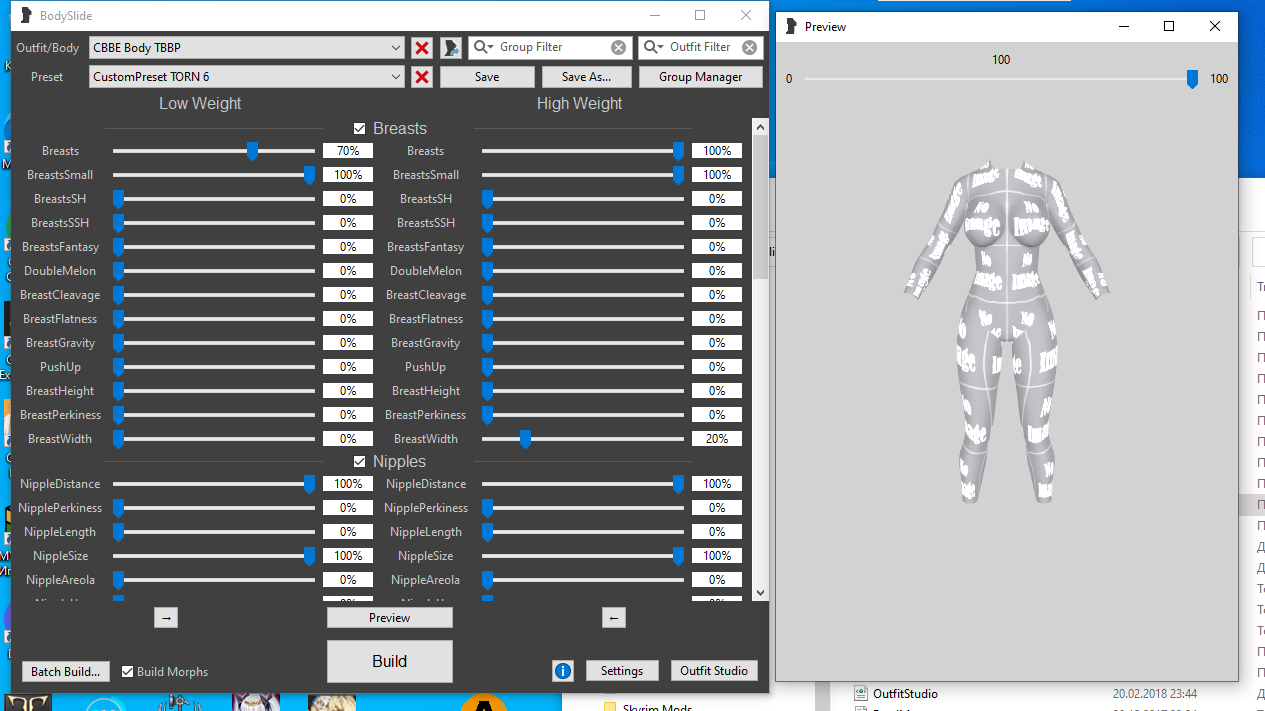Click the Group Filter magnifier search icon
The image size is (1265, 711).
(x=482, y=47)
